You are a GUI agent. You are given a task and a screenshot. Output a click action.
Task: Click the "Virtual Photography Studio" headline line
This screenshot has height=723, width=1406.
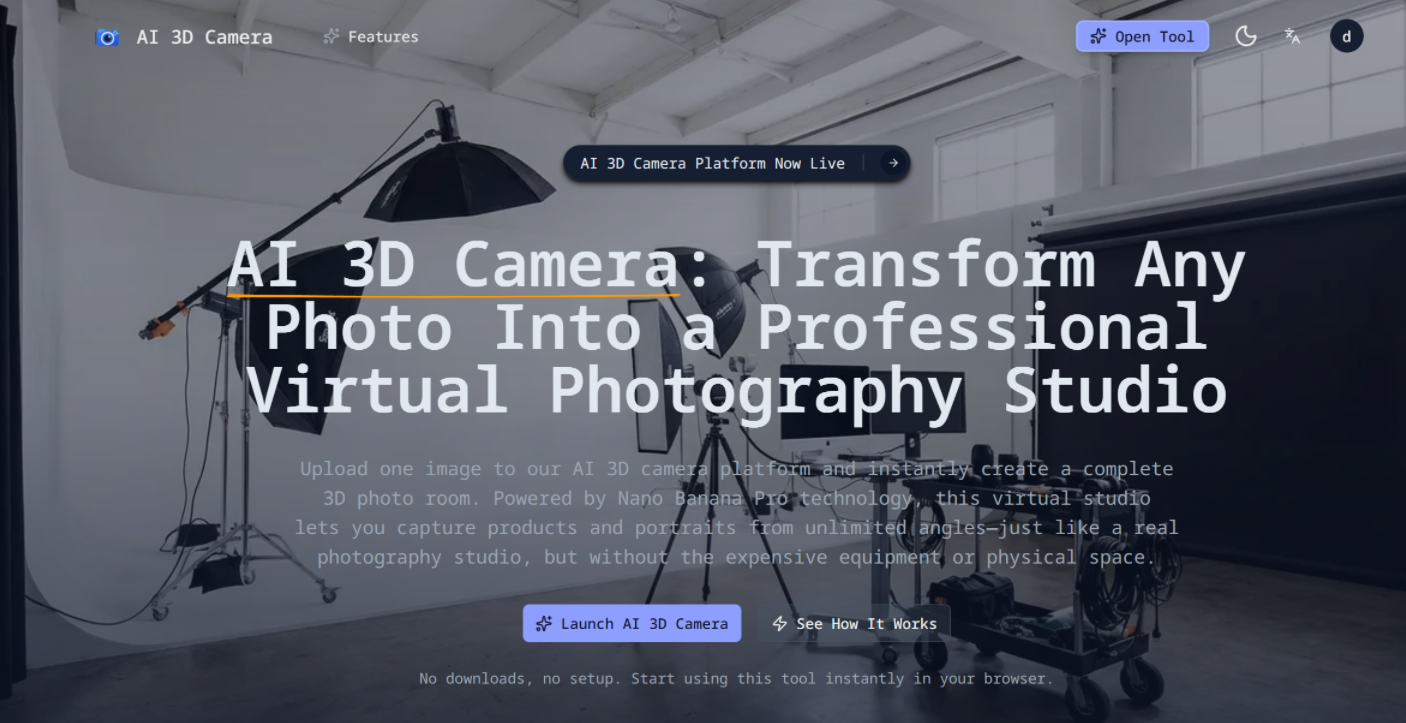[x=736, y=390]
